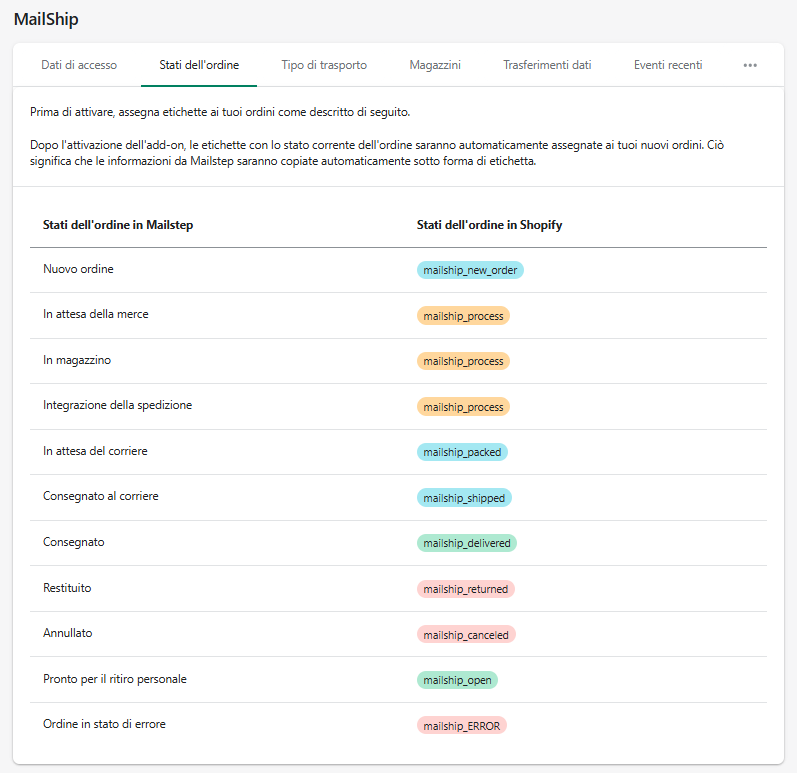Viewport: 797px width, 773px height.
Task: Click the mailship_open tag
Action: pyautogui.click(x=457, y=680)
